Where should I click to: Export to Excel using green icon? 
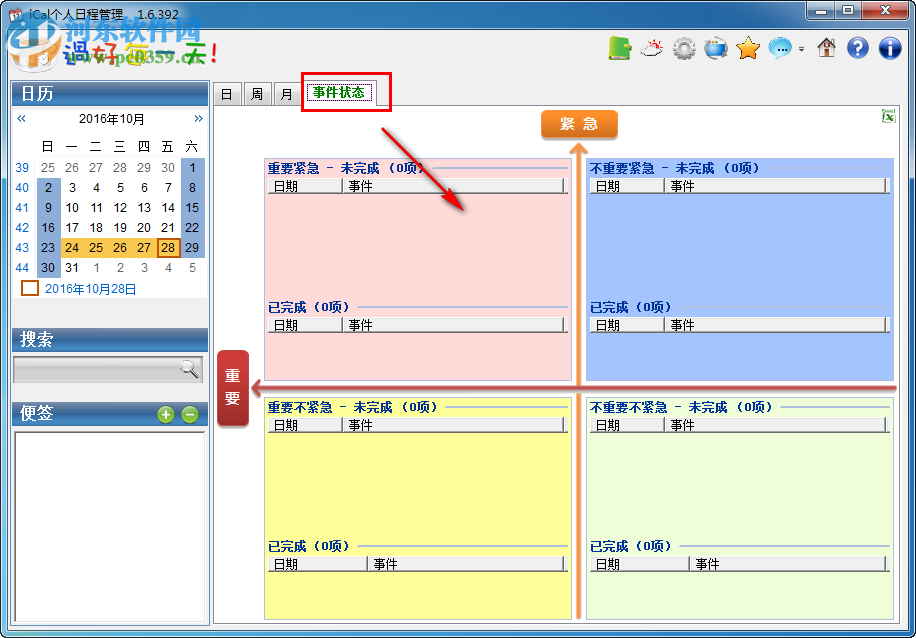pos(888,116)
